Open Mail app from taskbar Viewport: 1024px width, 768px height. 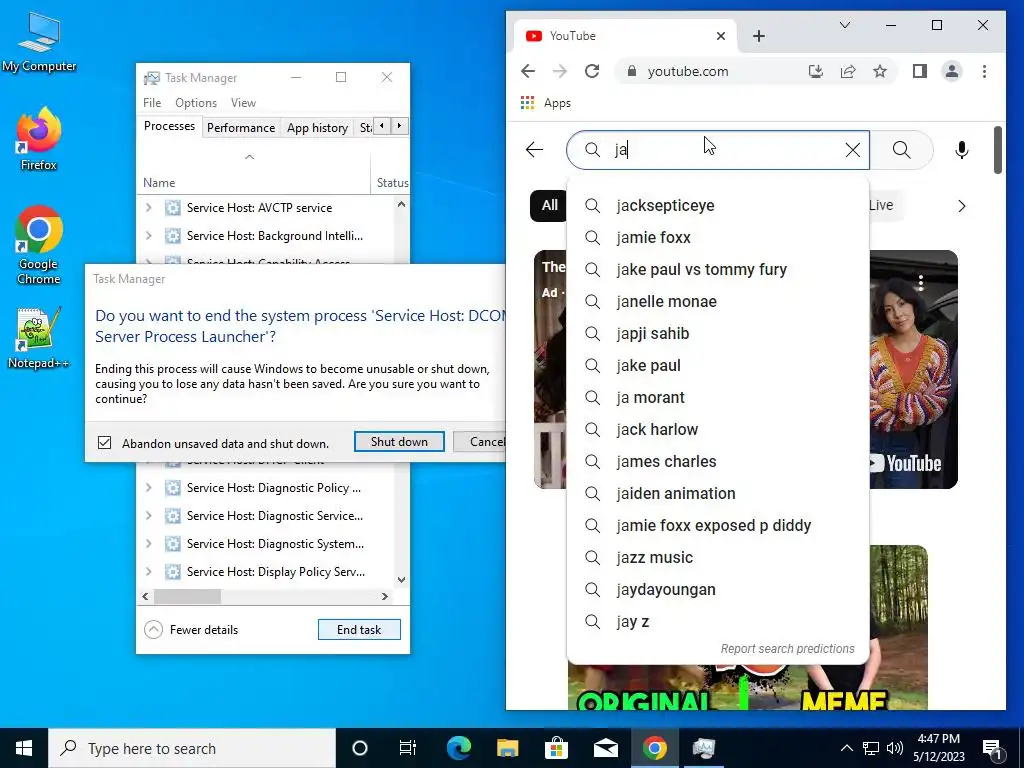coord(605,748)
